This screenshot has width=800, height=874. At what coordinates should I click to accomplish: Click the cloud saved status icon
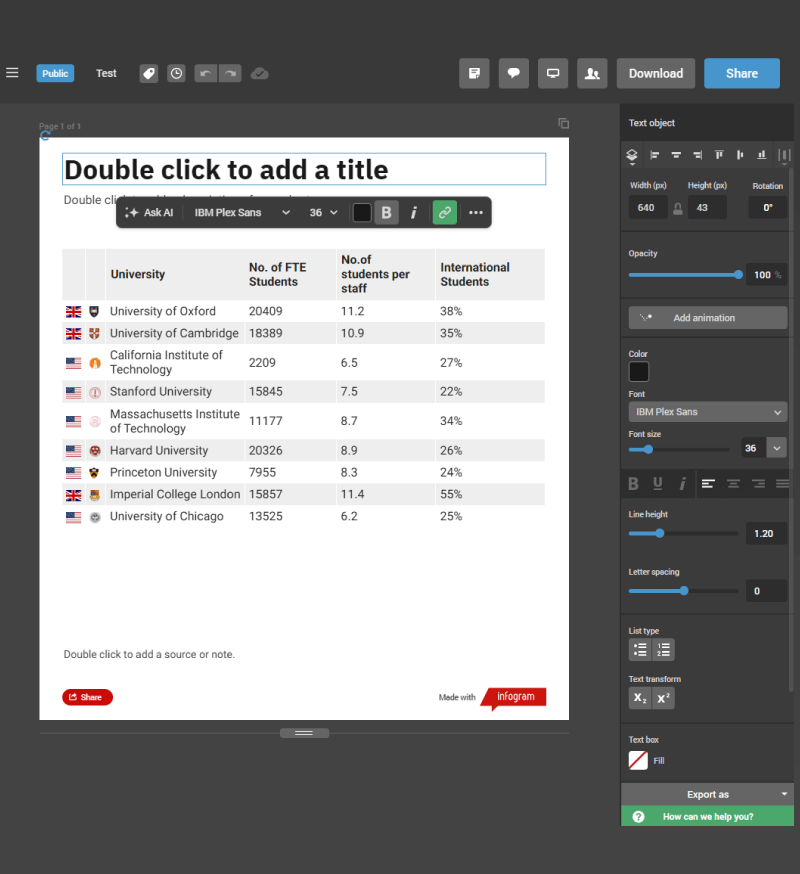tap(259, 74)
